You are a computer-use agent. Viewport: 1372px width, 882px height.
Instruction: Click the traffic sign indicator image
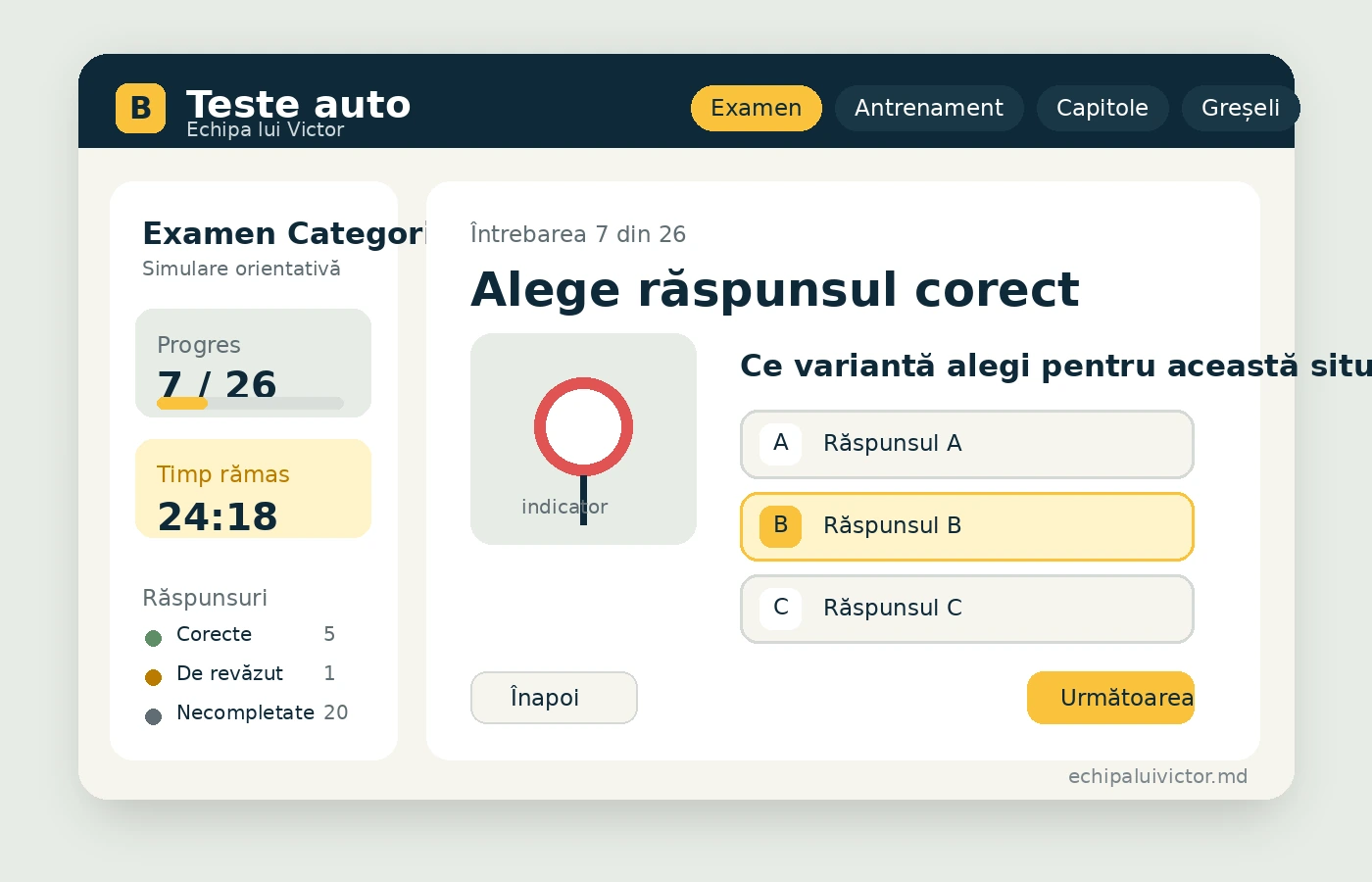click(x=583, y=439)
